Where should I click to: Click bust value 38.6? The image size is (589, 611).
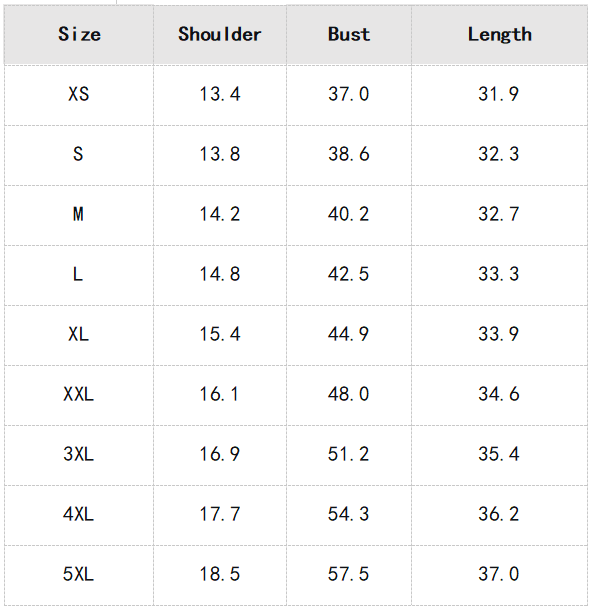pos(349,155)
